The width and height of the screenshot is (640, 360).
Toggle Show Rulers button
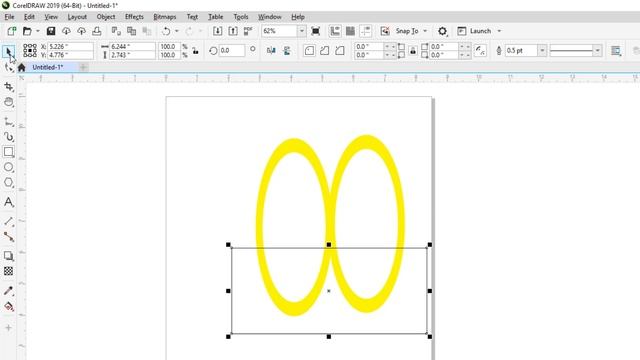click(335, 31)
